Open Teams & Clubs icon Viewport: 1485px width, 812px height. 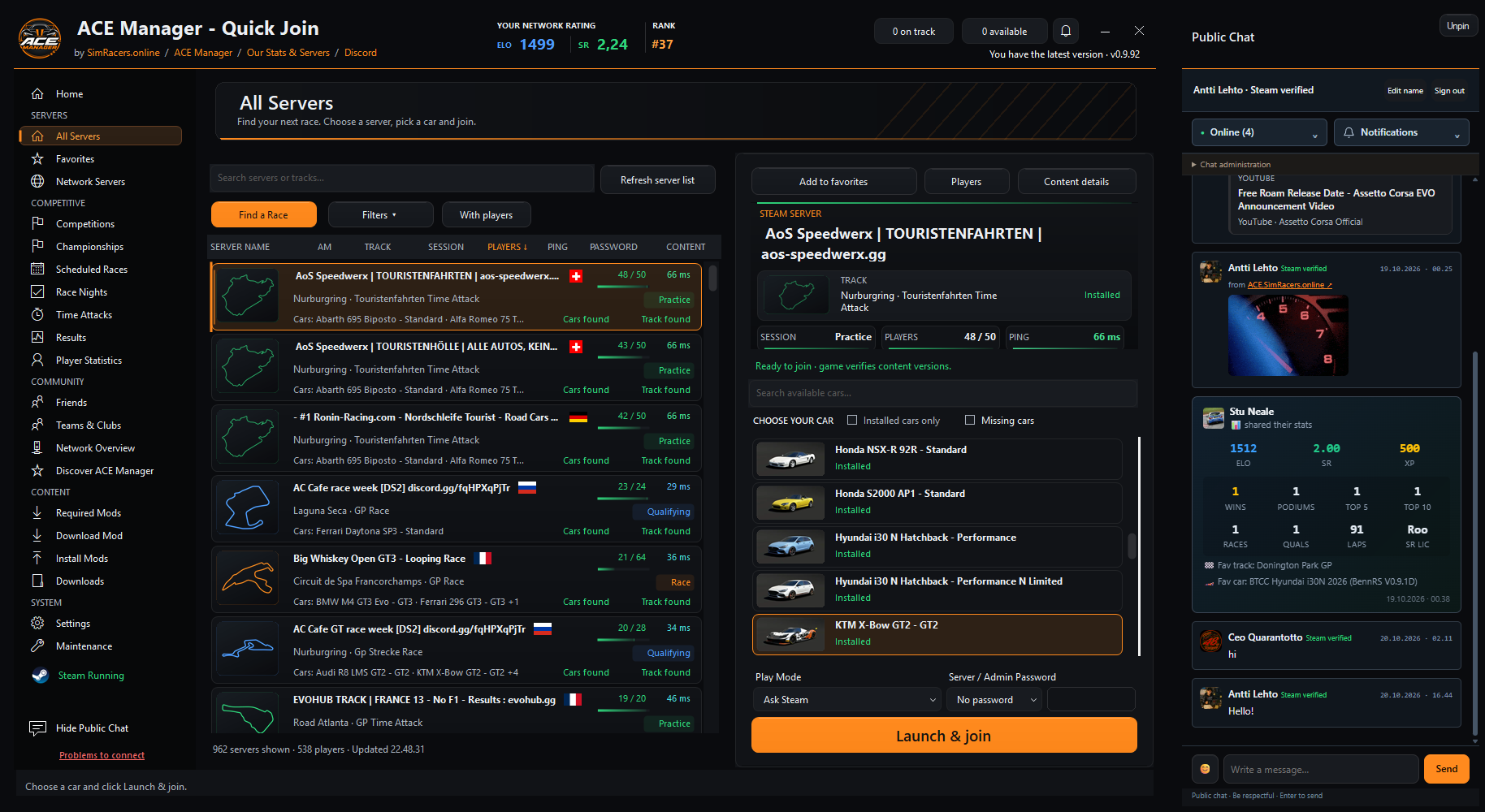[37, 425]
